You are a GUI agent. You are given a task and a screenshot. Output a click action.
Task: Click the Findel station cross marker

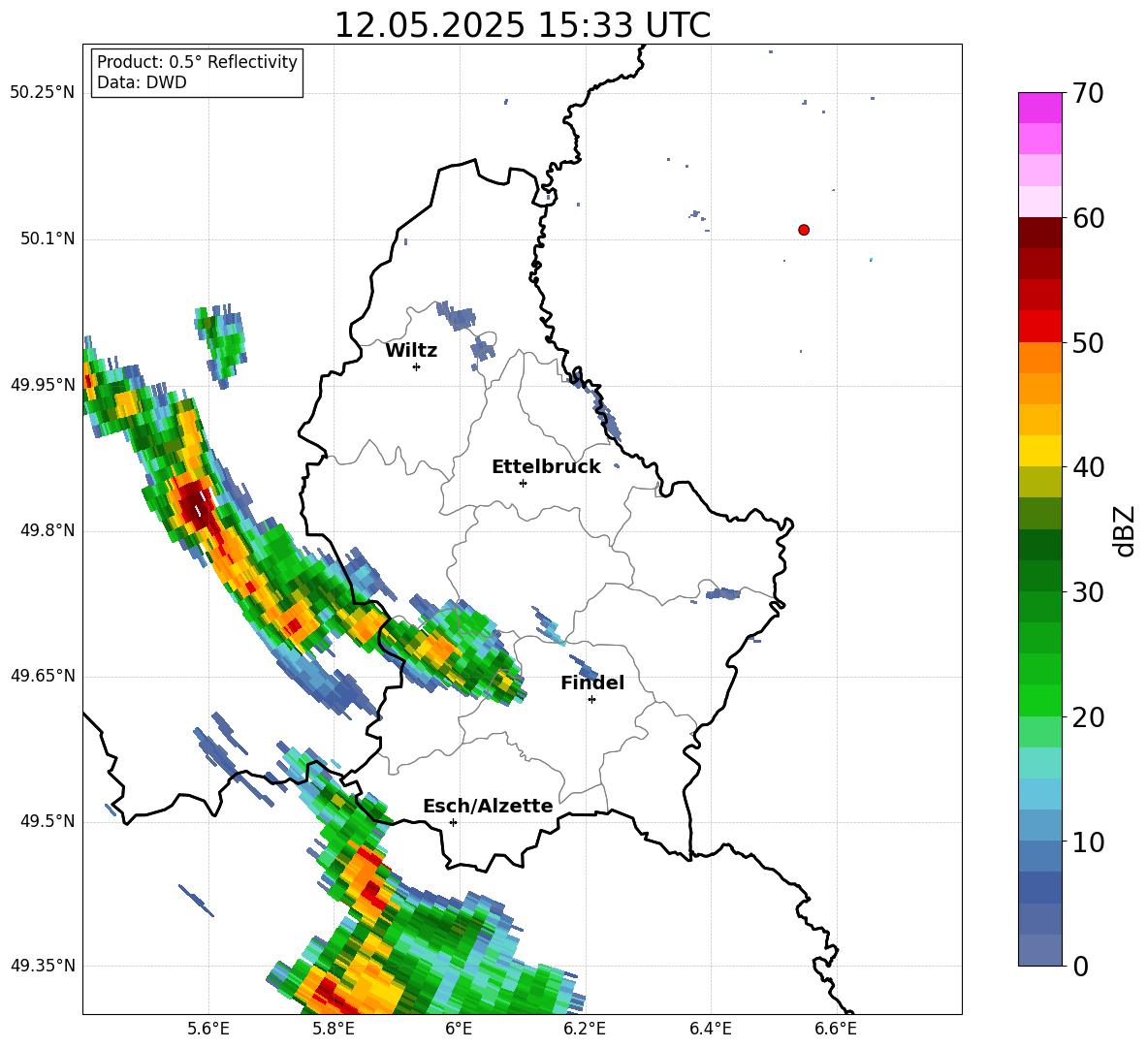591,700
